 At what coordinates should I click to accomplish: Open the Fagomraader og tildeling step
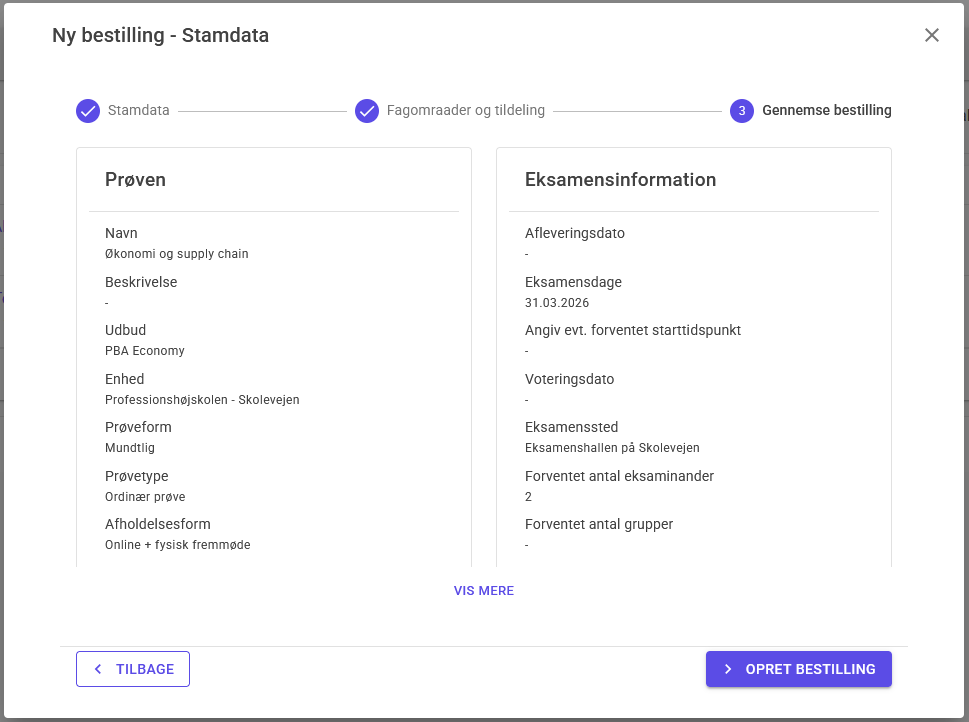(x=466, y=111)
